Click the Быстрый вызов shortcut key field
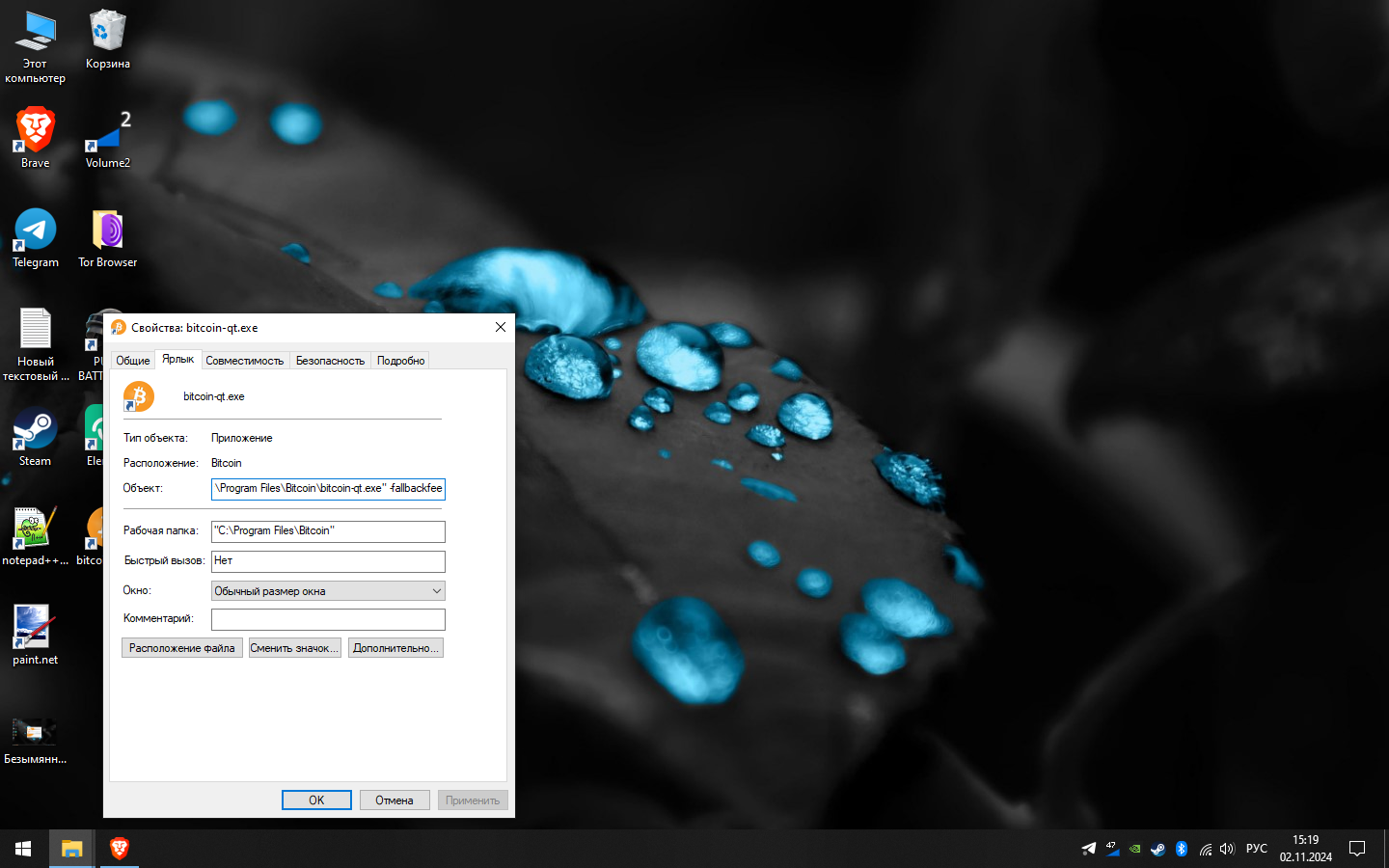This screenshot has height=868, width=1389. pos(328,561)
